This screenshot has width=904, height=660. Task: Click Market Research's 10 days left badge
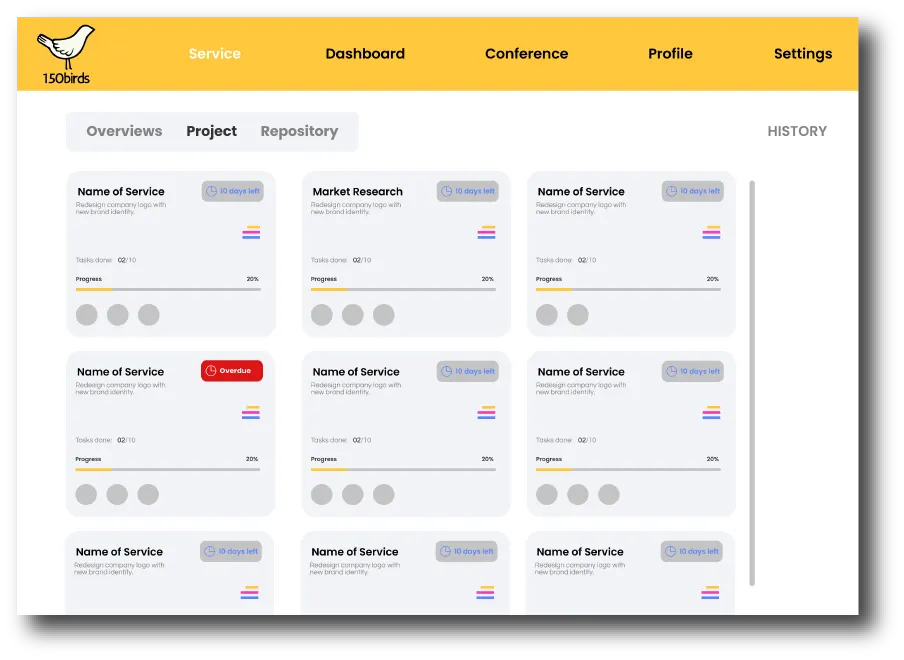pos(468,191)
